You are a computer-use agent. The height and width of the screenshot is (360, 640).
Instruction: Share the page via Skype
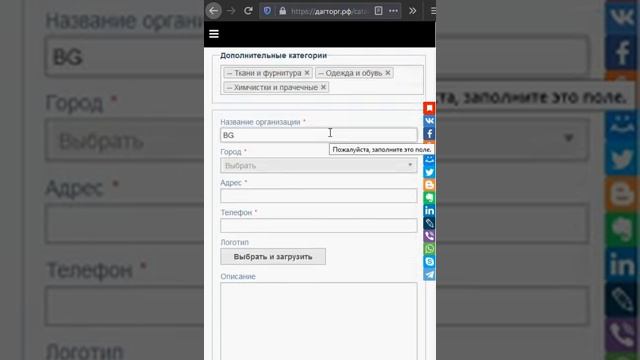(x=429, y=262)
